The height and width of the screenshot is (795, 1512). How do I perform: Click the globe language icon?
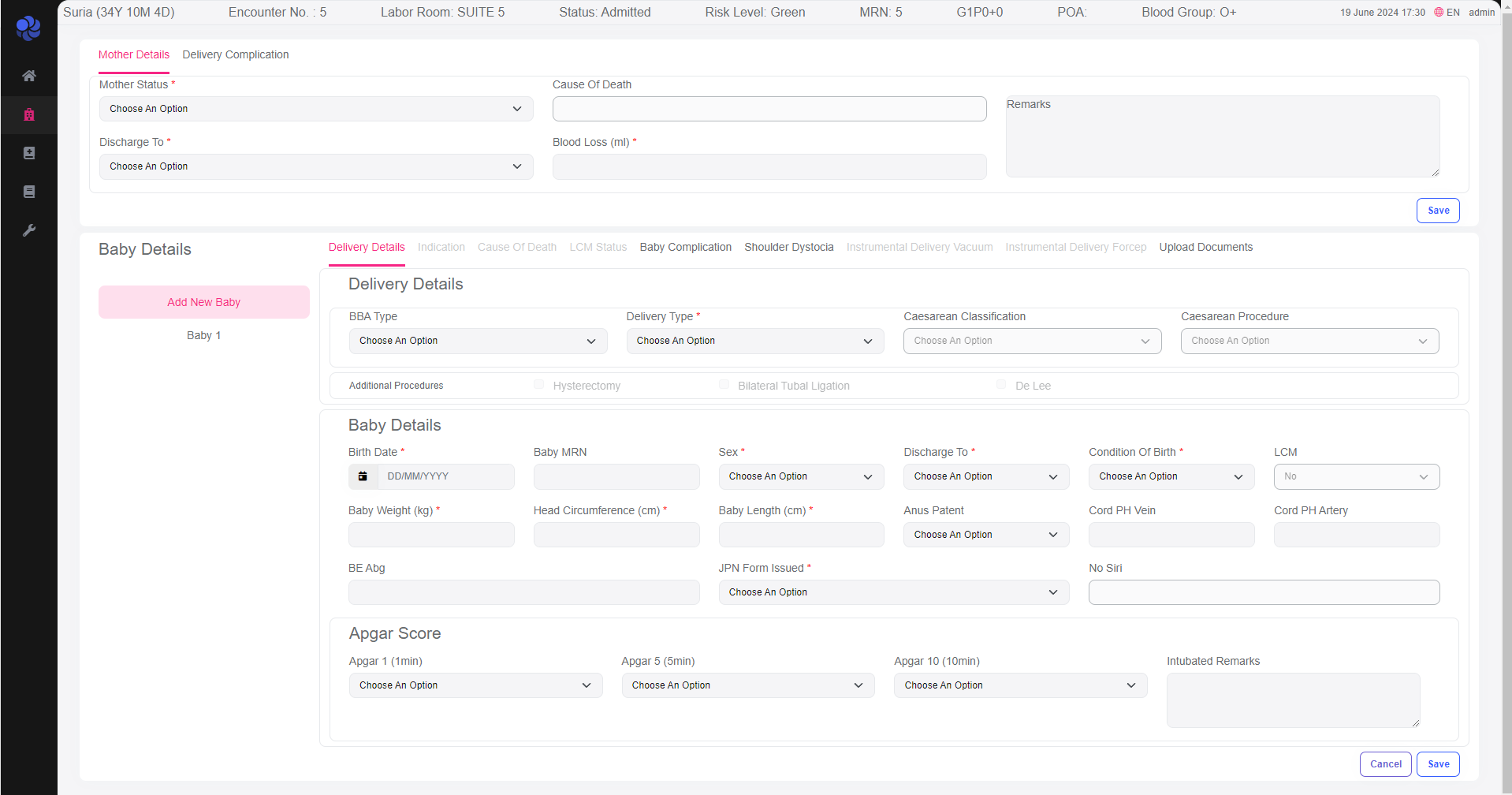(x=1438, y=13)
